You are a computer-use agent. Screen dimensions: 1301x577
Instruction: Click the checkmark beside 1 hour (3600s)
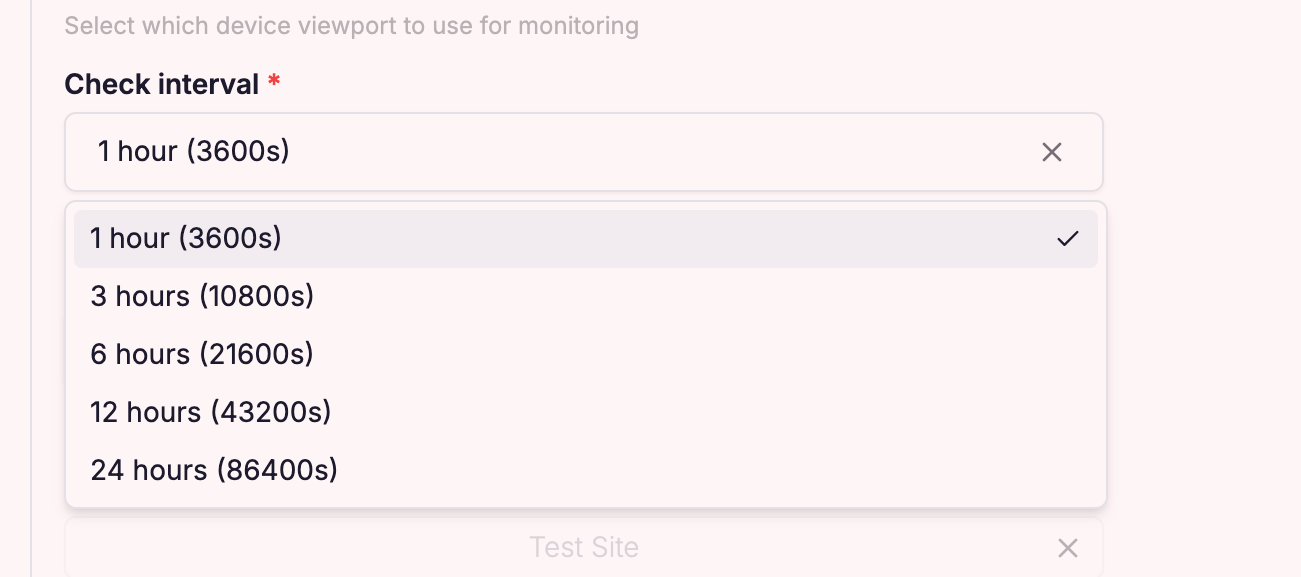[x=1069, y=238]
